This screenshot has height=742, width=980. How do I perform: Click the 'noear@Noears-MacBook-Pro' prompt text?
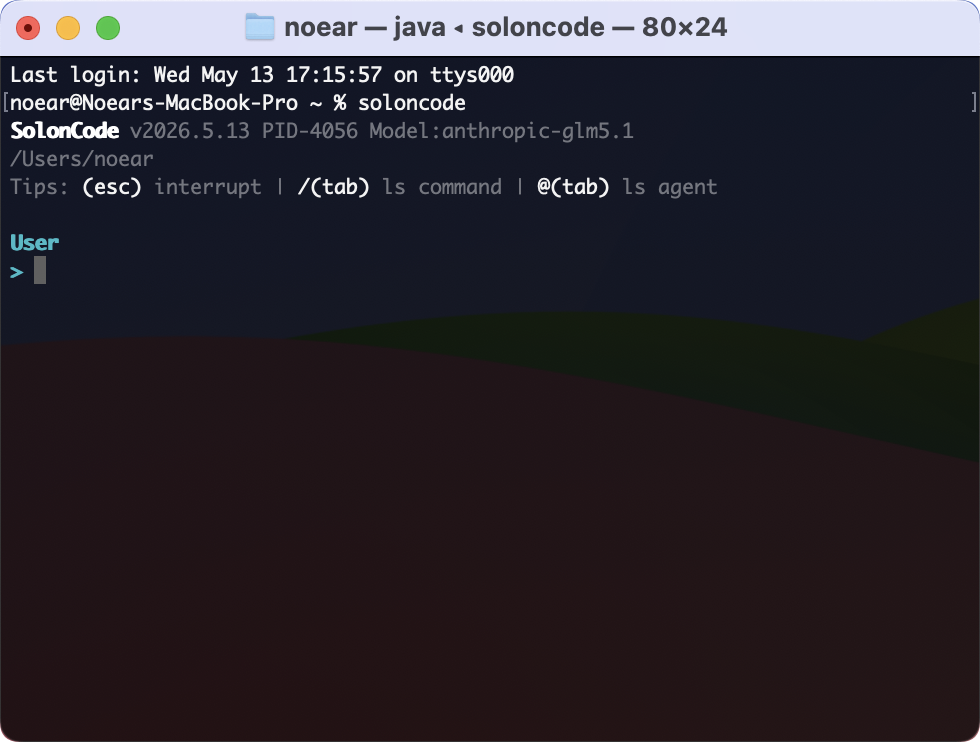click(154, 103)
